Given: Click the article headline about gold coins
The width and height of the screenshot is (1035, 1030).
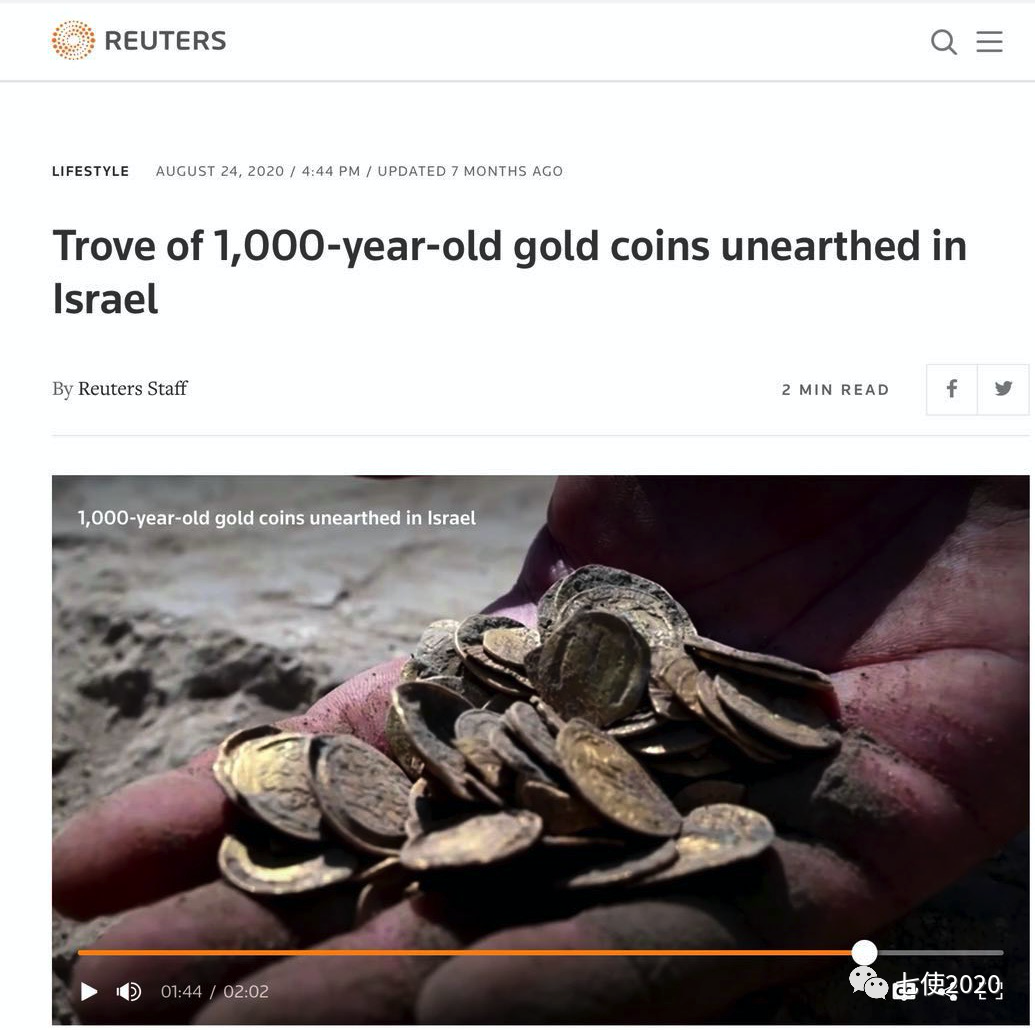Looking at the screenshot, I should (x=509, y=272).
